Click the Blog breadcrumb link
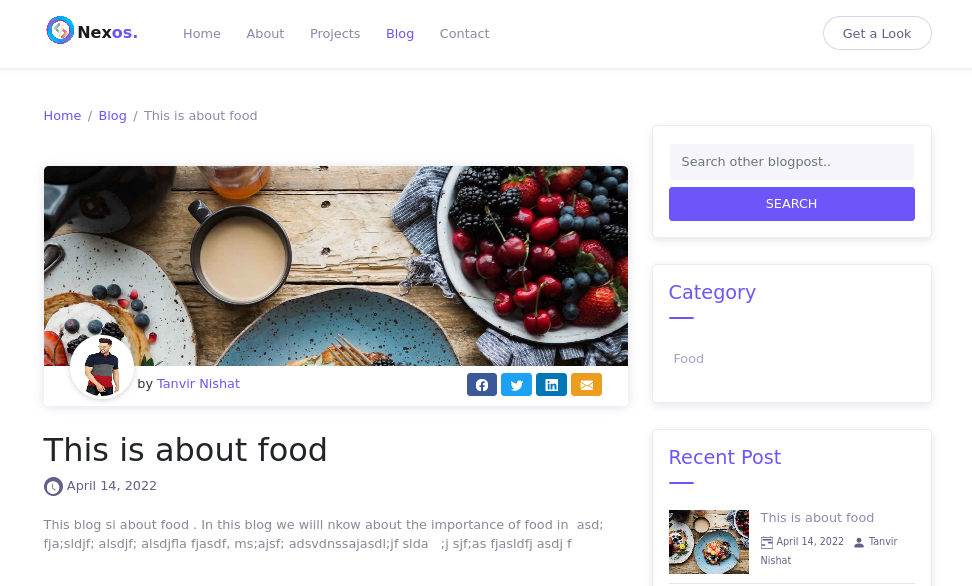This screenshot has width=972, height=586. [112, 116]
